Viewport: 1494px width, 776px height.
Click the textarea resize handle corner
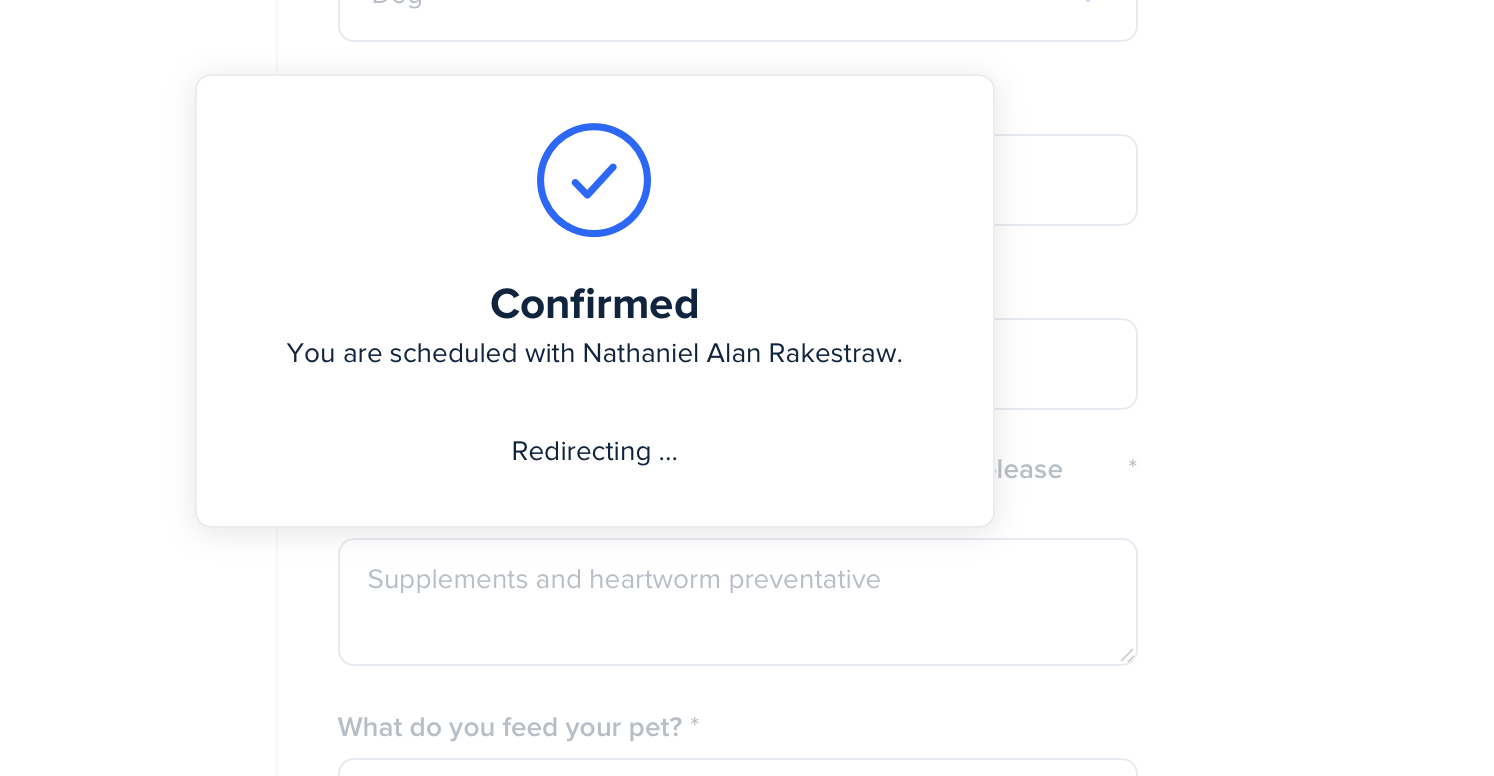point(1127,655)
